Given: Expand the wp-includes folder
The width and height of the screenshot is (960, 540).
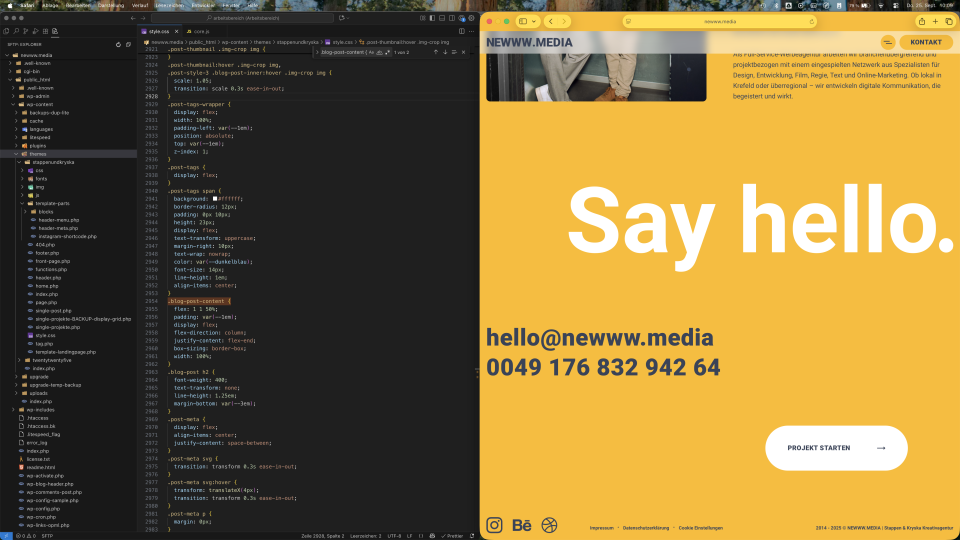Looking at the screenshot, I should coord(13,410).
